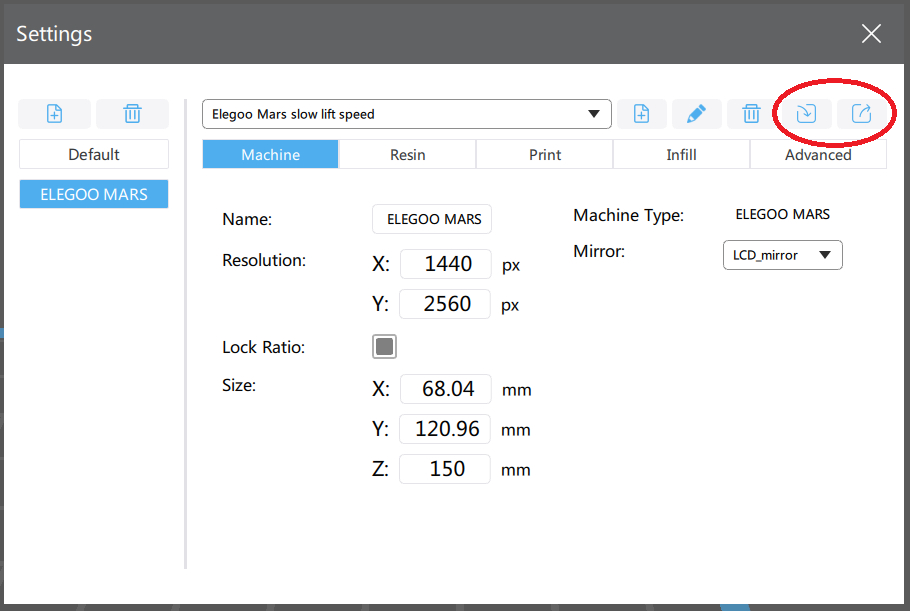Screen dimensions: 910x611
Task: Close the Settings dialog
Action: click(x=871, y=34)
